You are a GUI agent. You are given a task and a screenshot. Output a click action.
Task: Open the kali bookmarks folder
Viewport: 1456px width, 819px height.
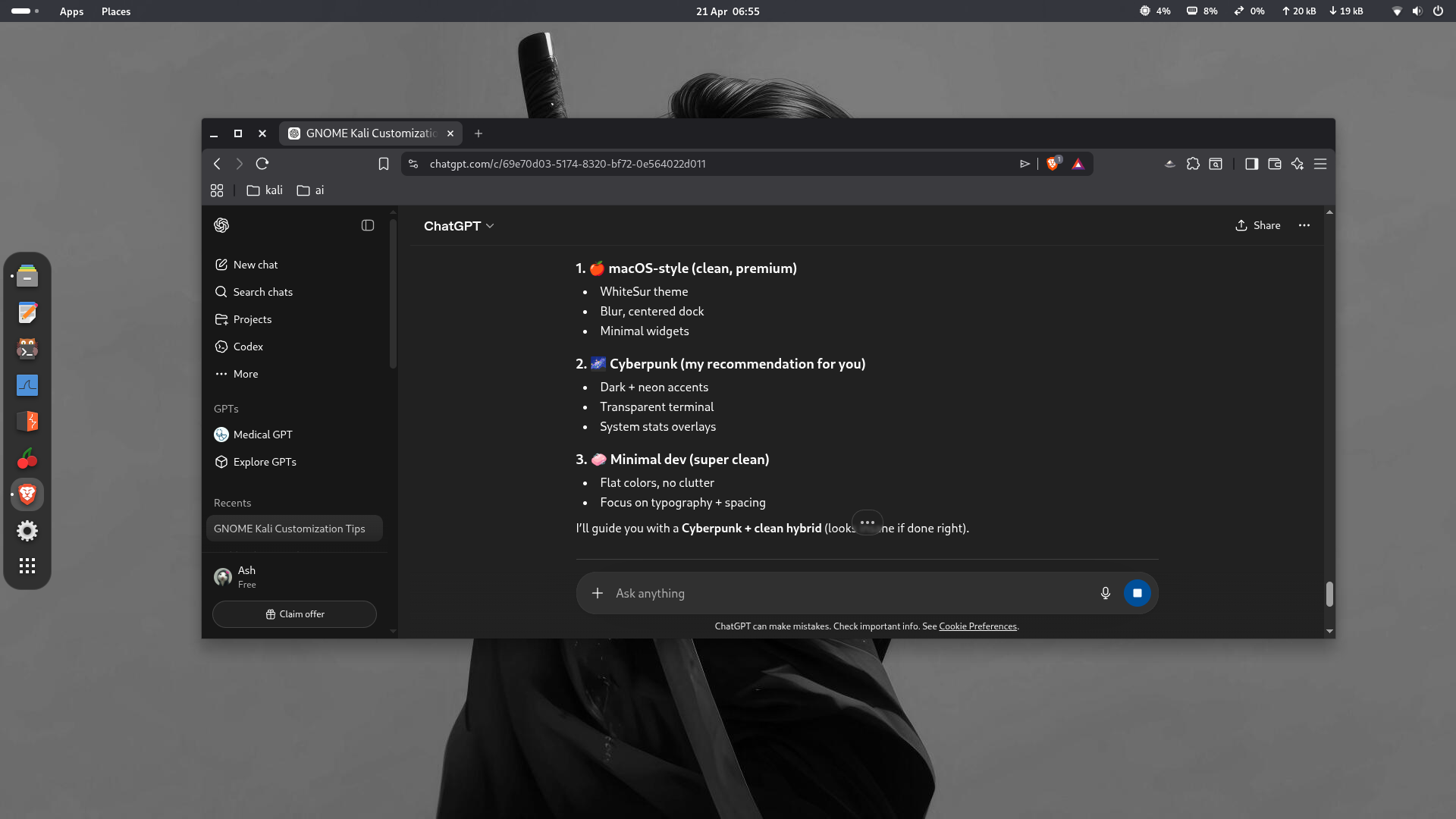point(265,190)
